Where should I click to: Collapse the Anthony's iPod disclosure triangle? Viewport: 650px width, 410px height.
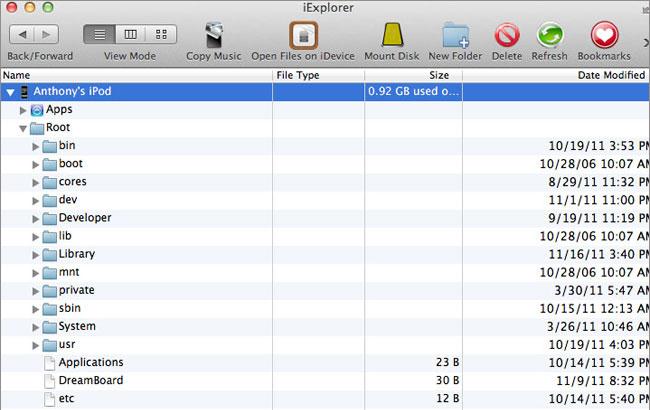pos(10,92)
